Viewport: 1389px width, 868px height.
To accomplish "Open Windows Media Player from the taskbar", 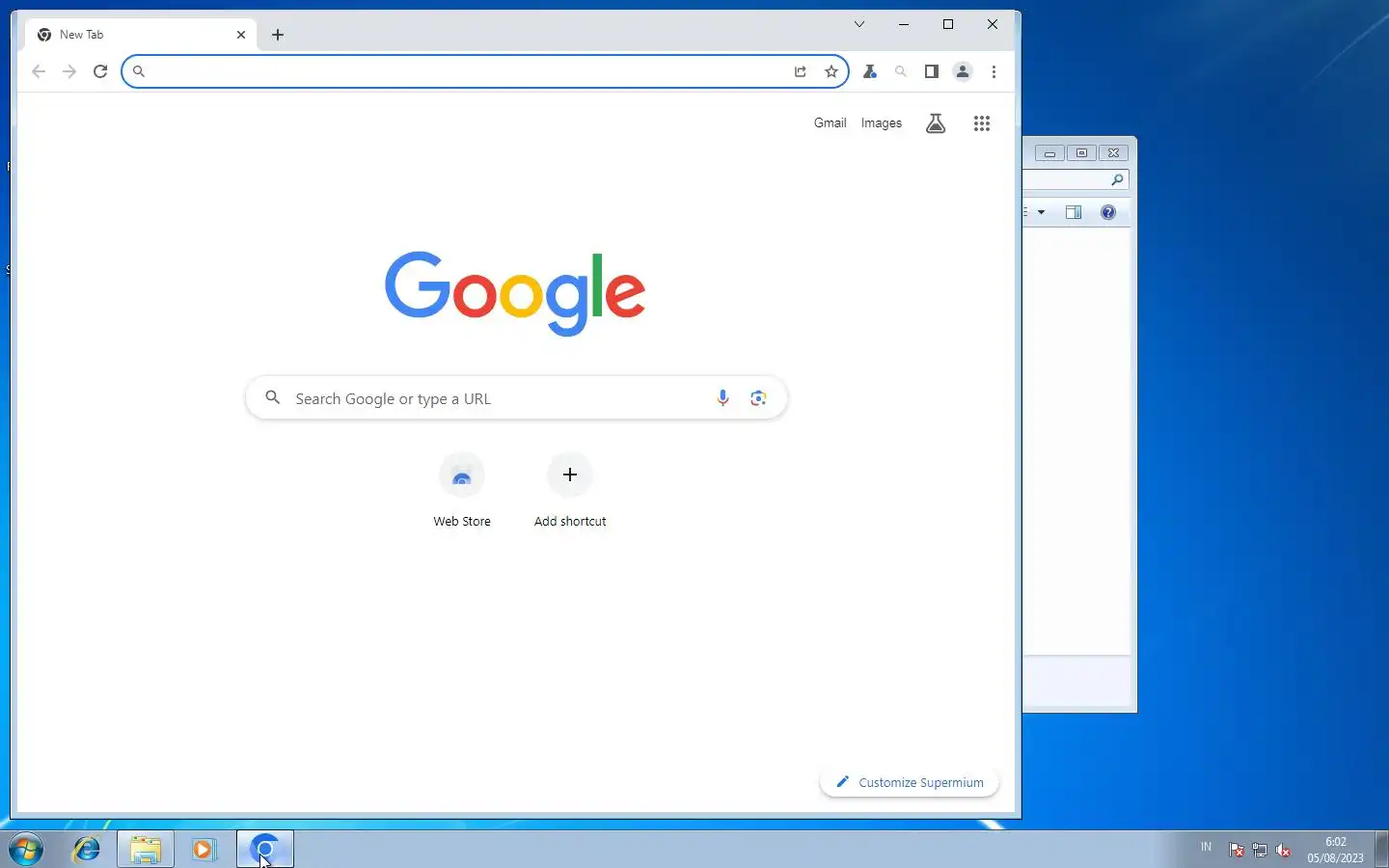I will click(204, 850).
